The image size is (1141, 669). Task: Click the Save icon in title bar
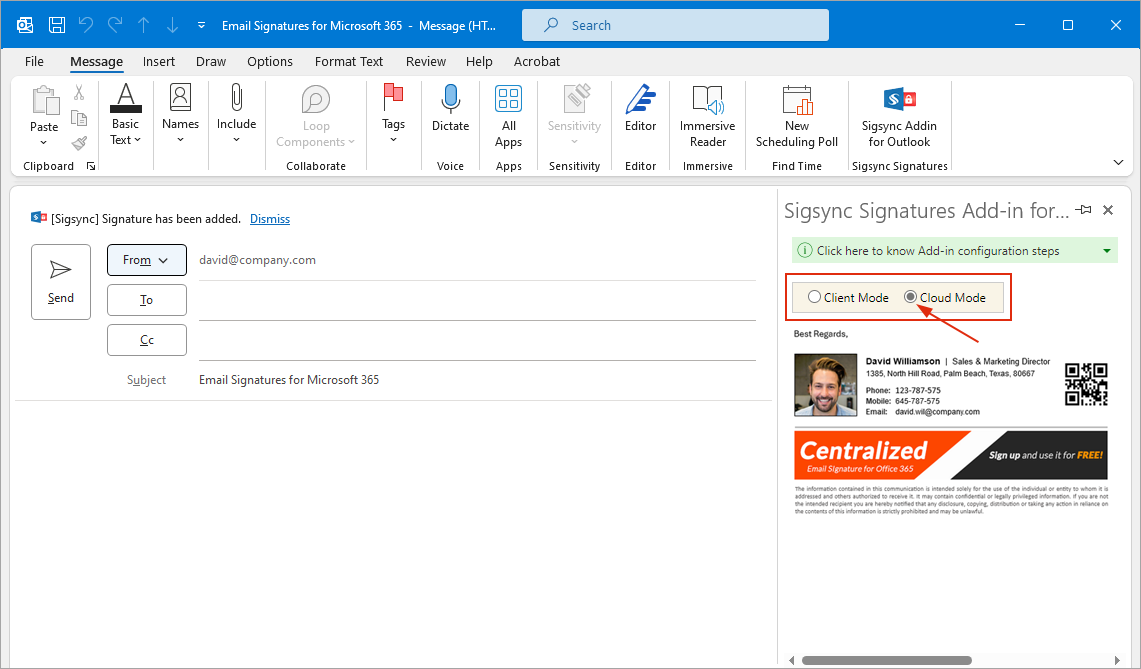pos(58,25)
